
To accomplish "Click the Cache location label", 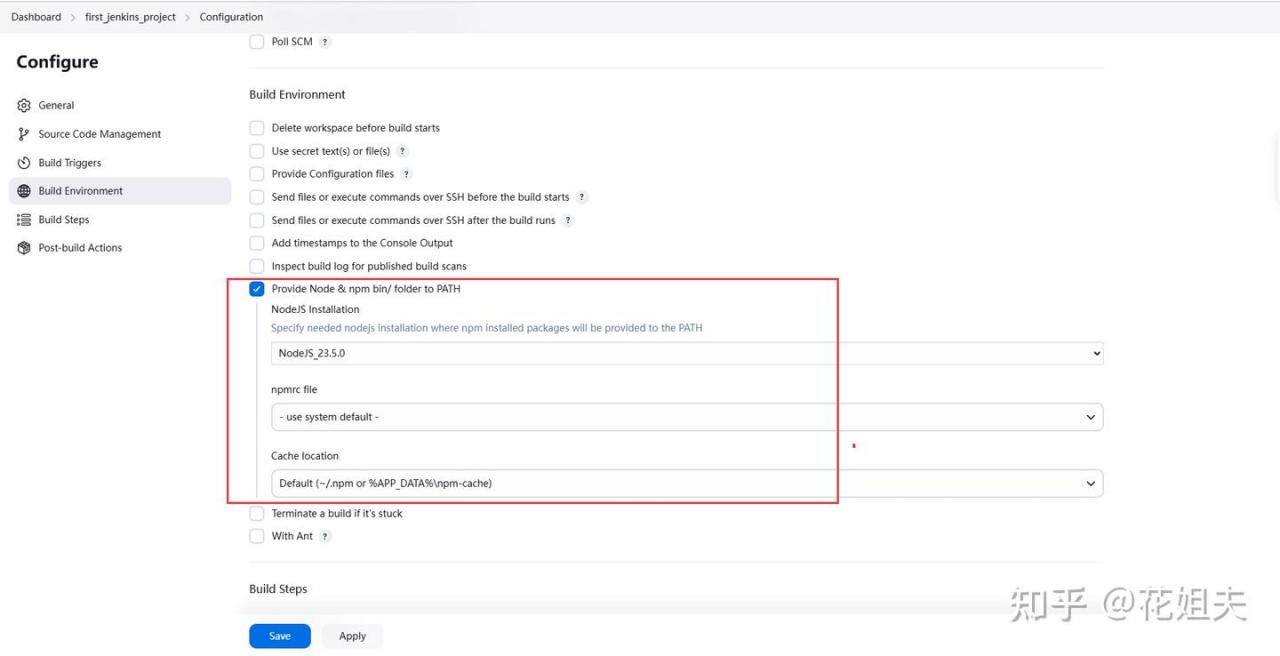I will (305, 456).
